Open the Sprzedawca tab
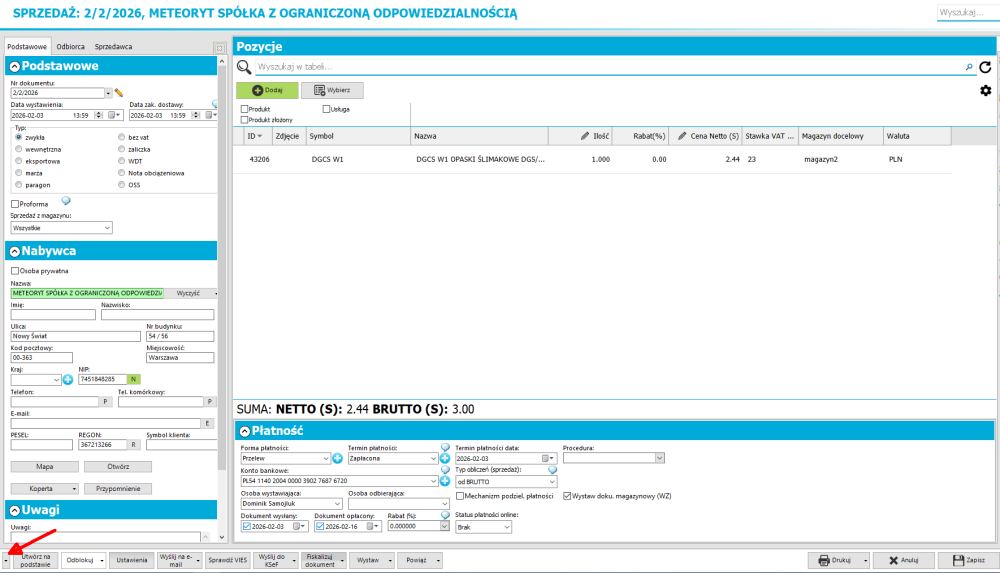The image size is (1000, 573). click(x=113, y=47)
